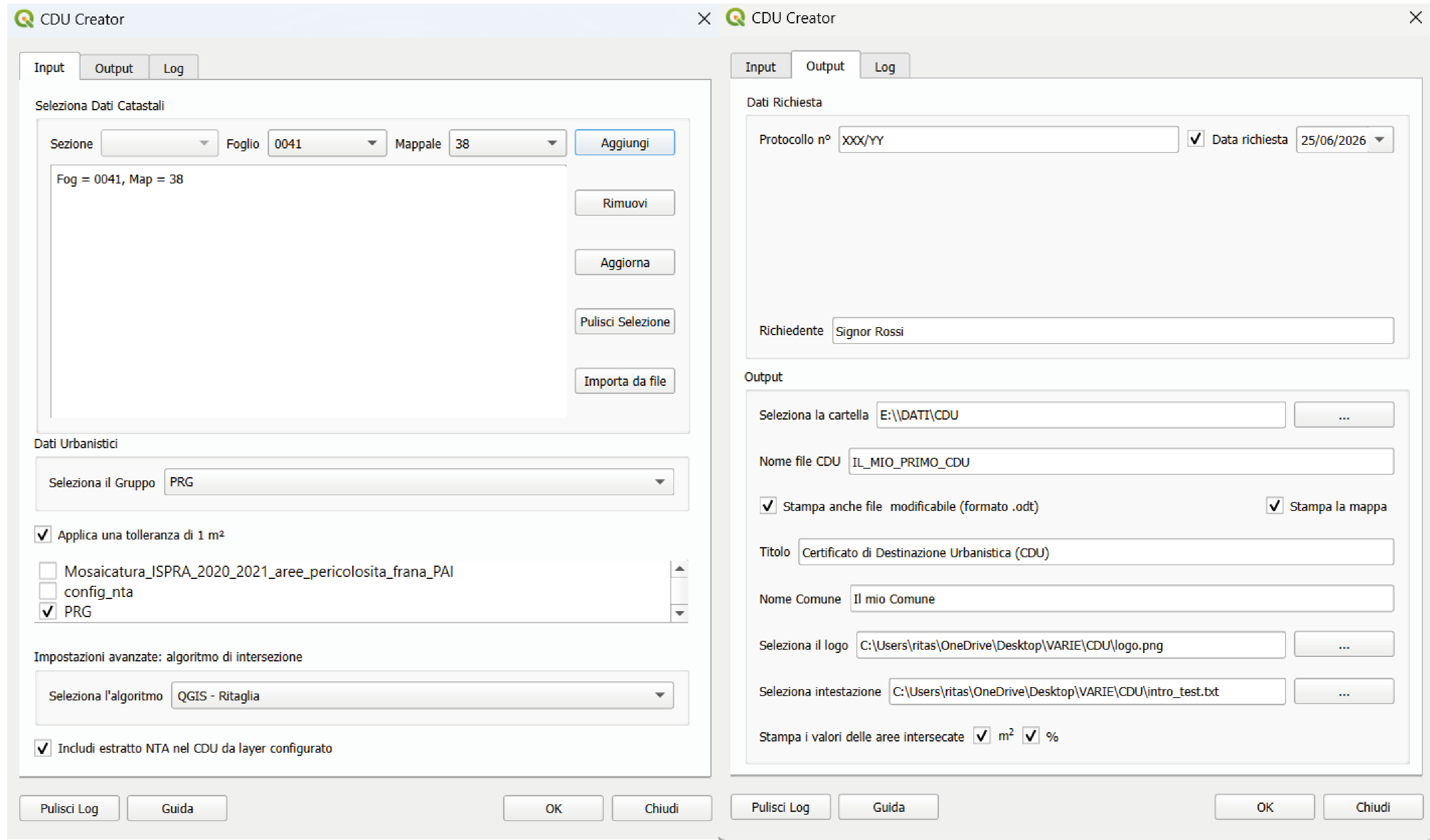Uncheck the PRG layer checkbox

(47, 611)
